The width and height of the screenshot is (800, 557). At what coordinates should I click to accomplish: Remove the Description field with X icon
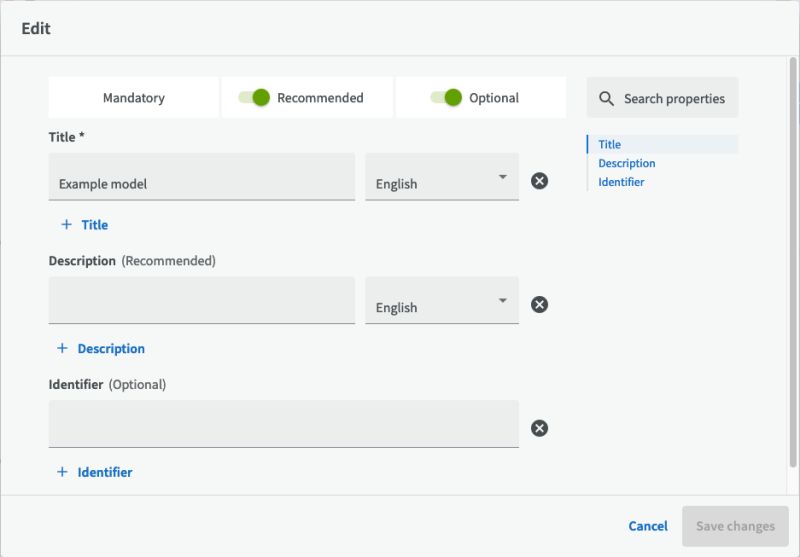pos(539,305)
